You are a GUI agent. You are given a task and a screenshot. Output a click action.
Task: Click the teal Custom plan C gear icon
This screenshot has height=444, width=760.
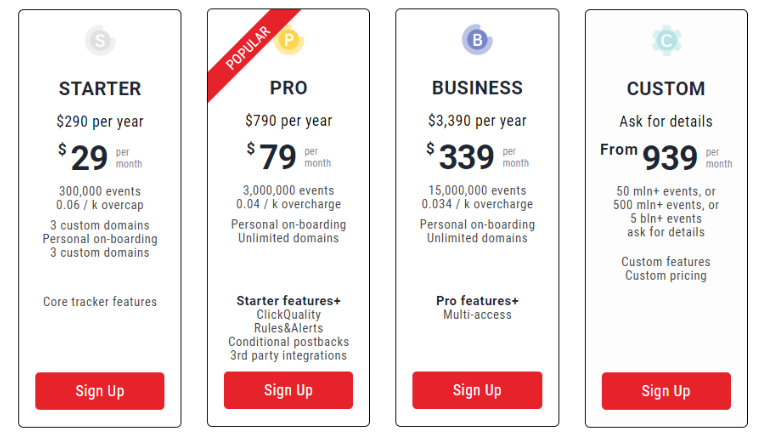[666, 40]
